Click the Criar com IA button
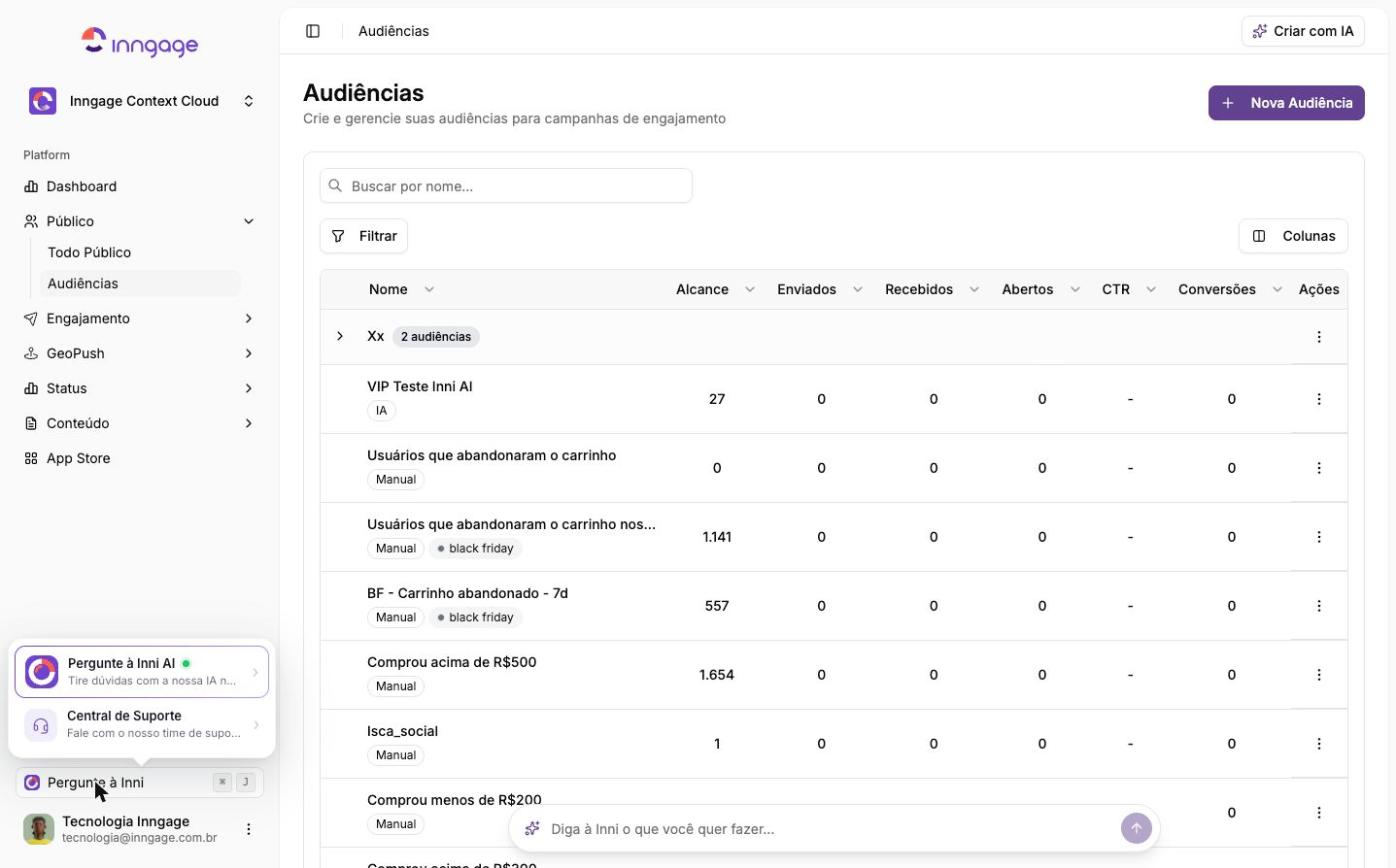Screen dimensions: 1396x868 coord(1303,31)
